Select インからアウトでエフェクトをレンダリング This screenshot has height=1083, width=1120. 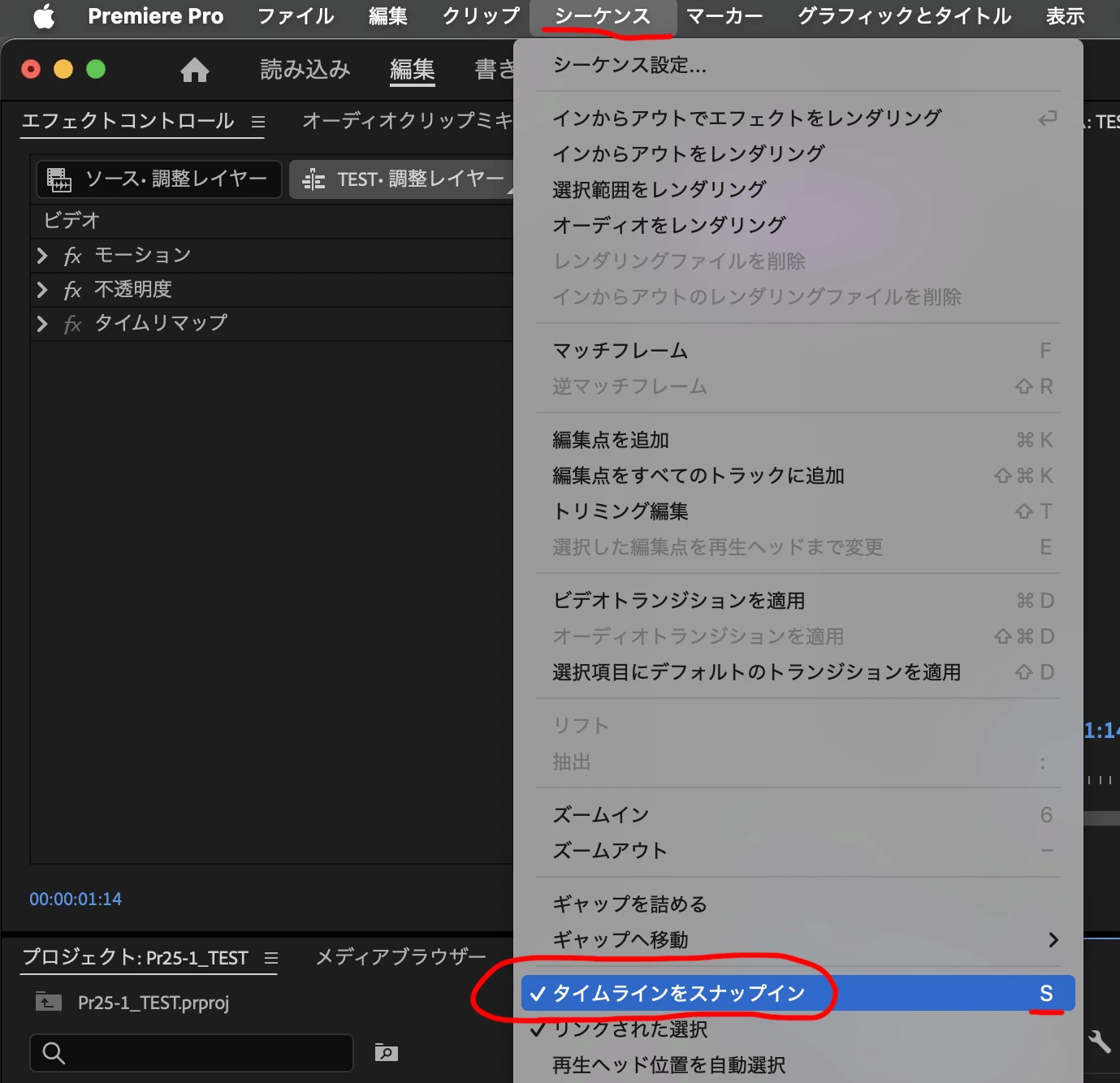coord(798,119)
